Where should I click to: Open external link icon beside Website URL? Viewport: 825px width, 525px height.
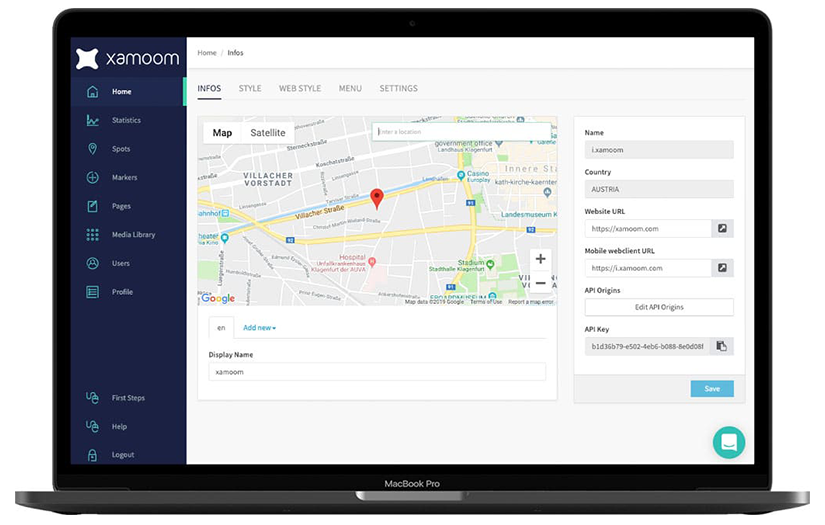pyautogui.click(x=722, y=229)
